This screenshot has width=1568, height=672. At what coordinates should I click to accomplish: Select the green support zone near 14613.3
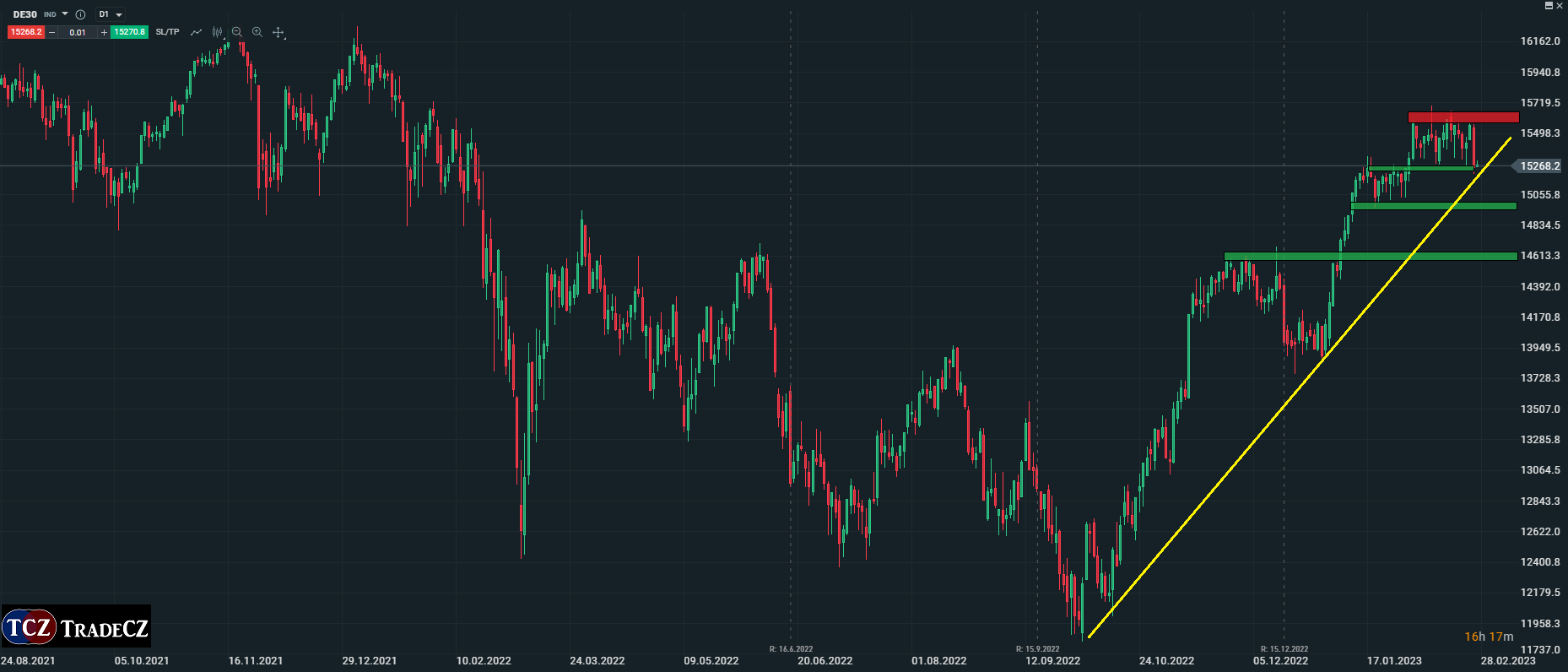(1370, 256)
